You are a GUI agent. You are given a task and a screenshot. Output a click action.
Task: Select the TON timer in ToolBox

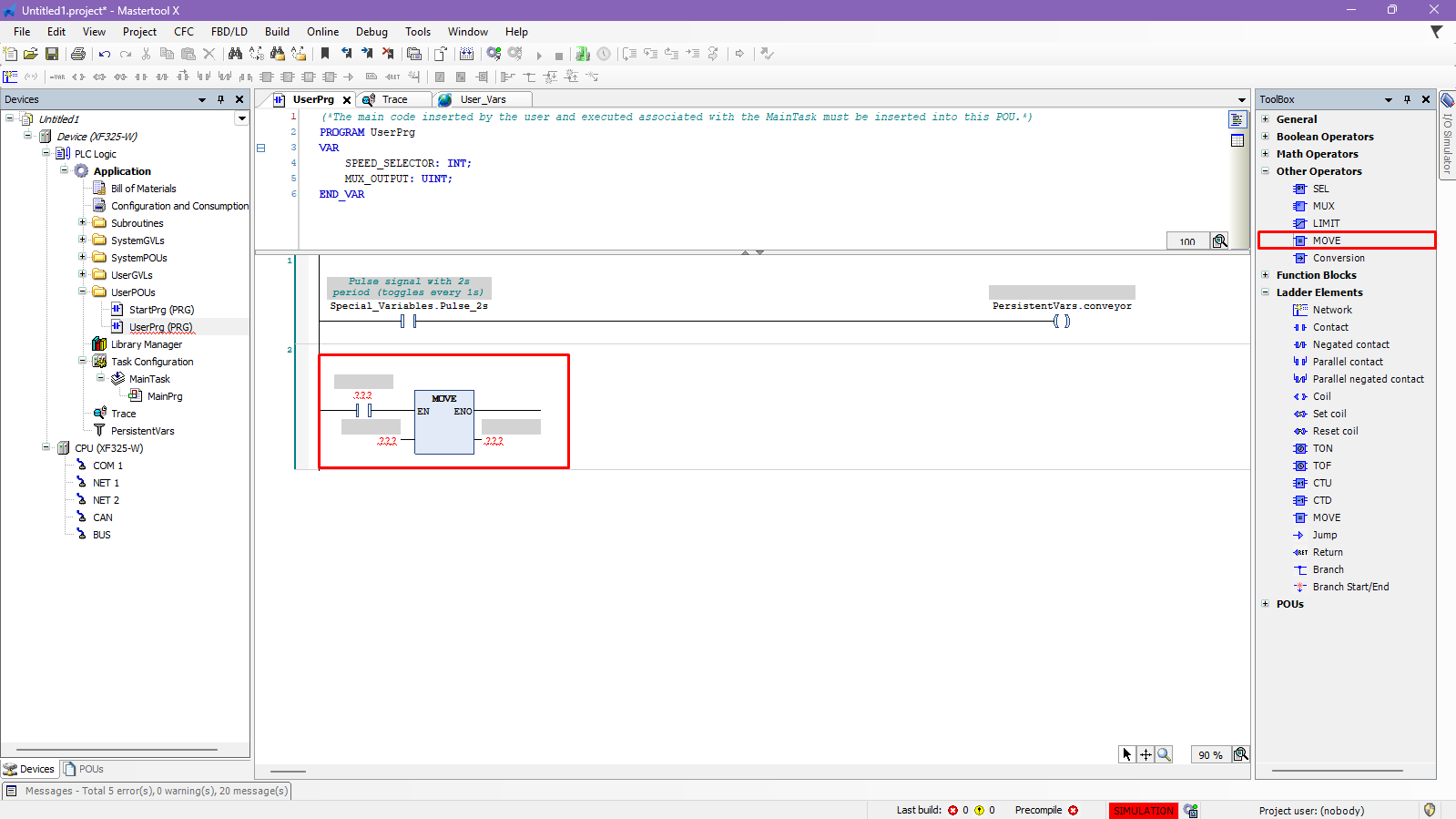(x=1322, y=448)
